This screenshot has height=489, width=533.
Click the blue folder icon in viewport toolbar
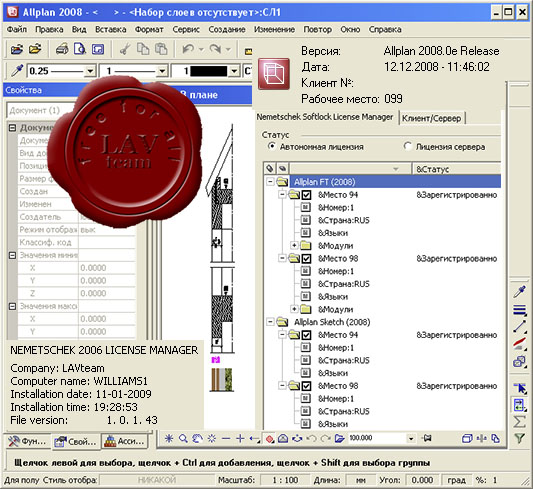(x=339, y=438)
